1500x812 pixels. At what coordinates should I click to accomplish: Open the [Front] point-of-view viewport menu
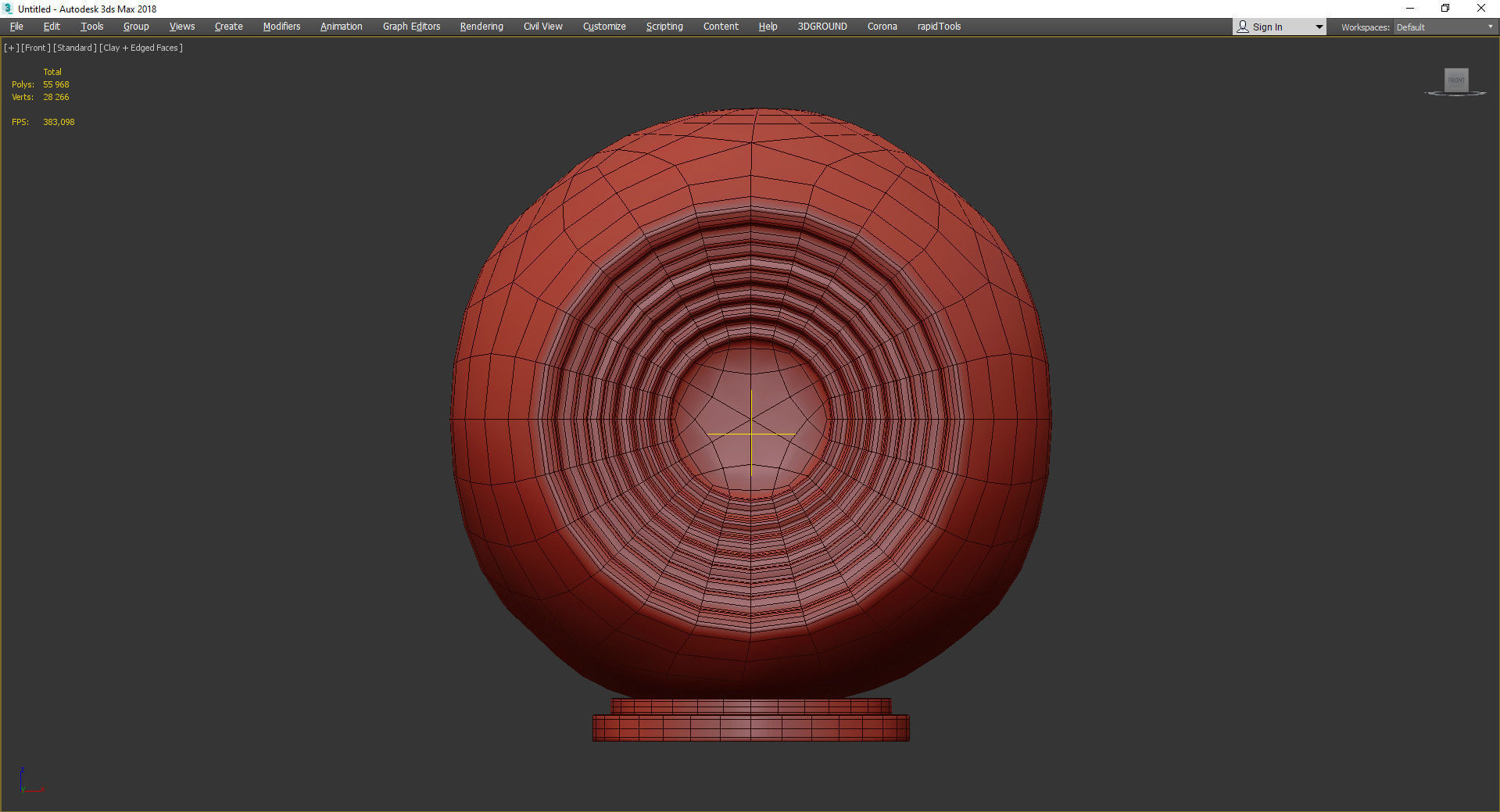(36, 48)
